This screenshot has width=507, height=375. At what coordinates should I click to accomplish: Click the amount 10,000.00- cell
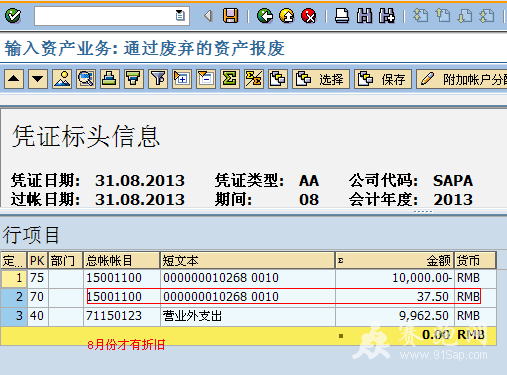pos(395,278)
